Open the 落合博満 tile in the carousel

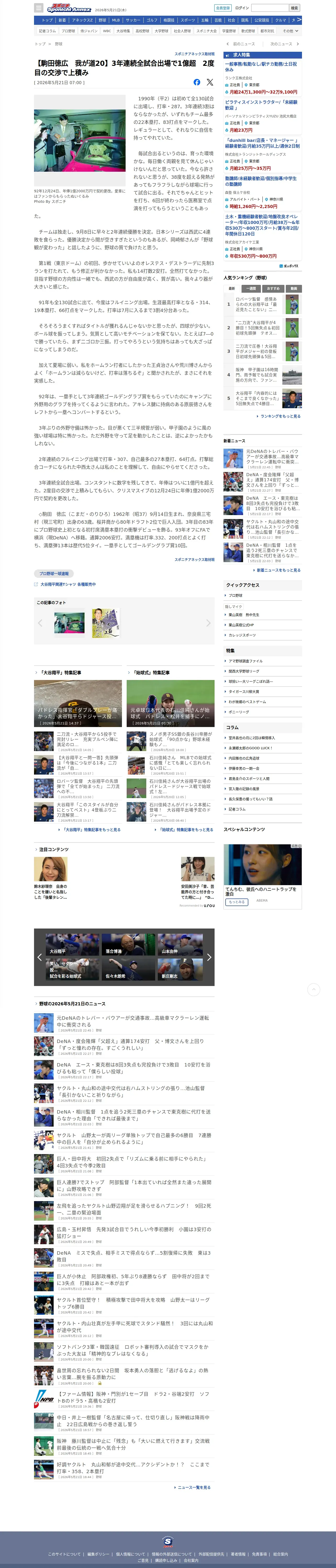click(129, 944)
